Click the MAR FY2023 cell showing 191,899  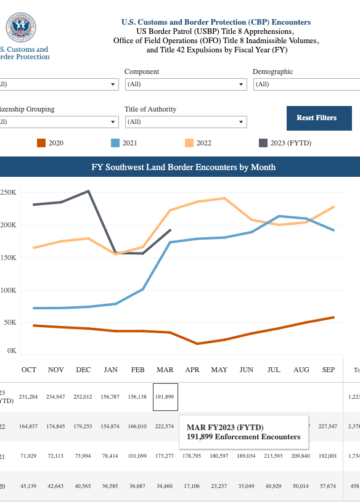[x=165, y=397]
